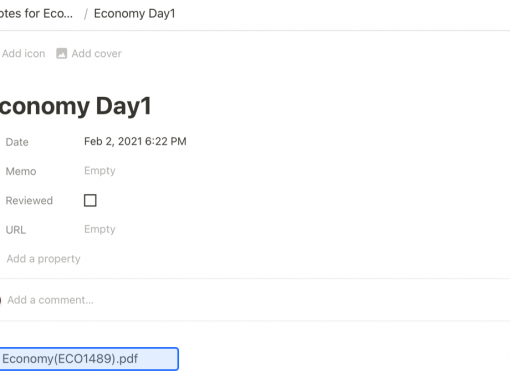Click the Add cover image icon
This screenshot has width=510, height=382.
[x=62, y=53]
